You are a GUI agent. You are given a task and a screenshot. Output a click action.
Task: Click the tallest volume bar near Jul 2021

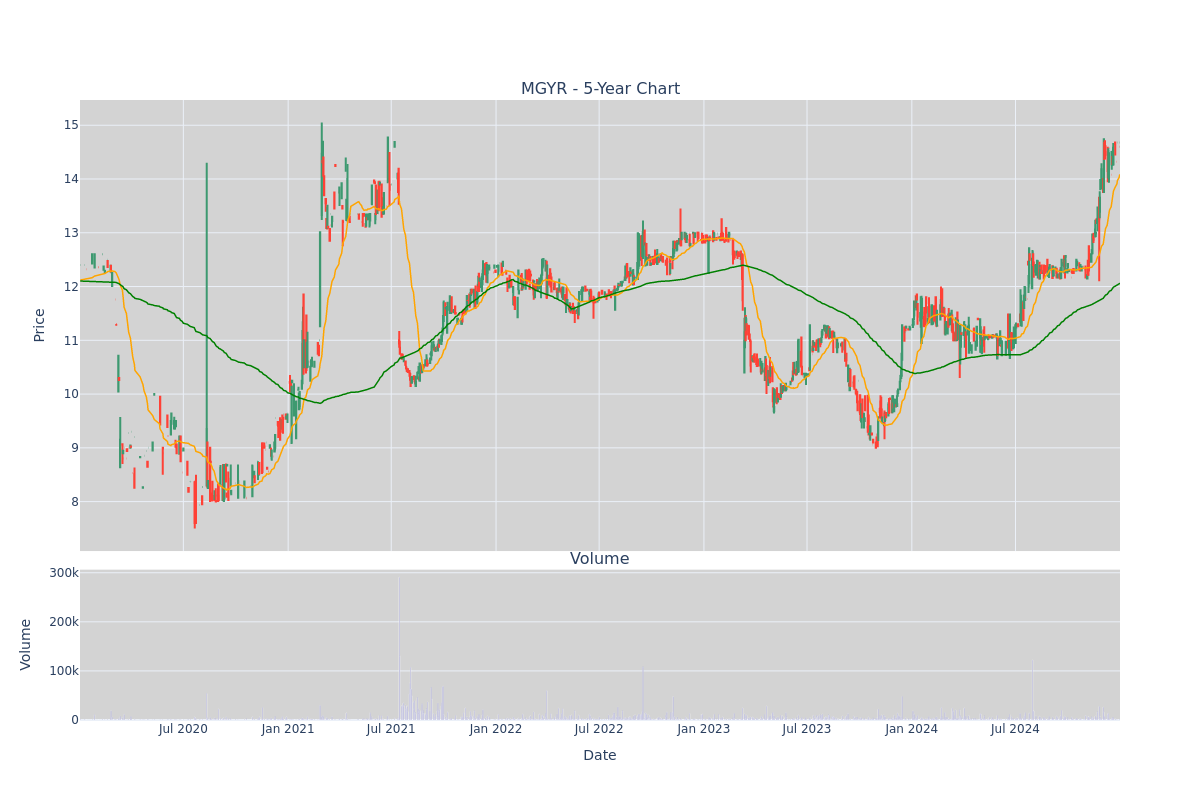(398, 647)
